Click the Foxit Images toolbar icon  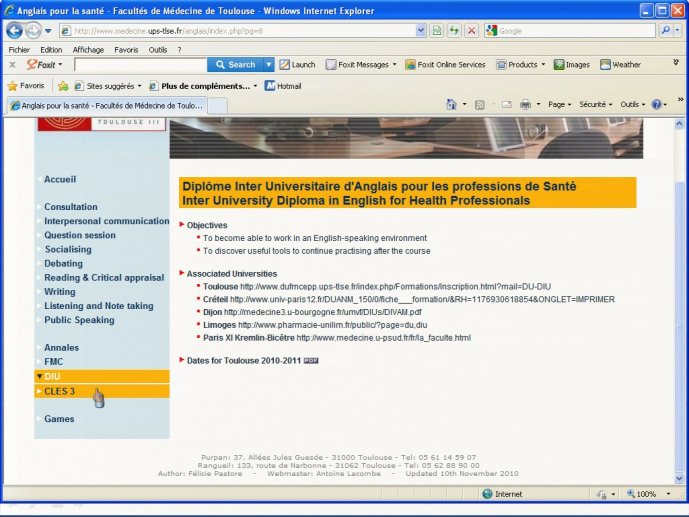(x=571, y=65)
